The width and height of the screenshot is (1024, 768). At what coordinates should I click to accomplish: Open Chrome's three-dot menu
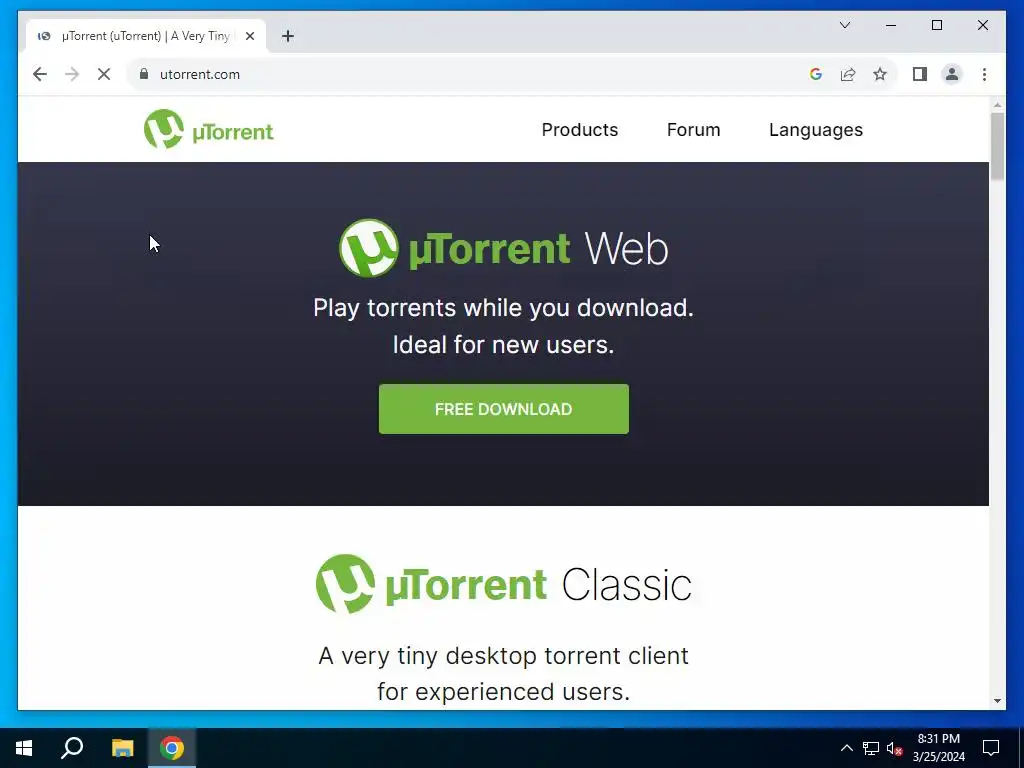tap(984, 74)
